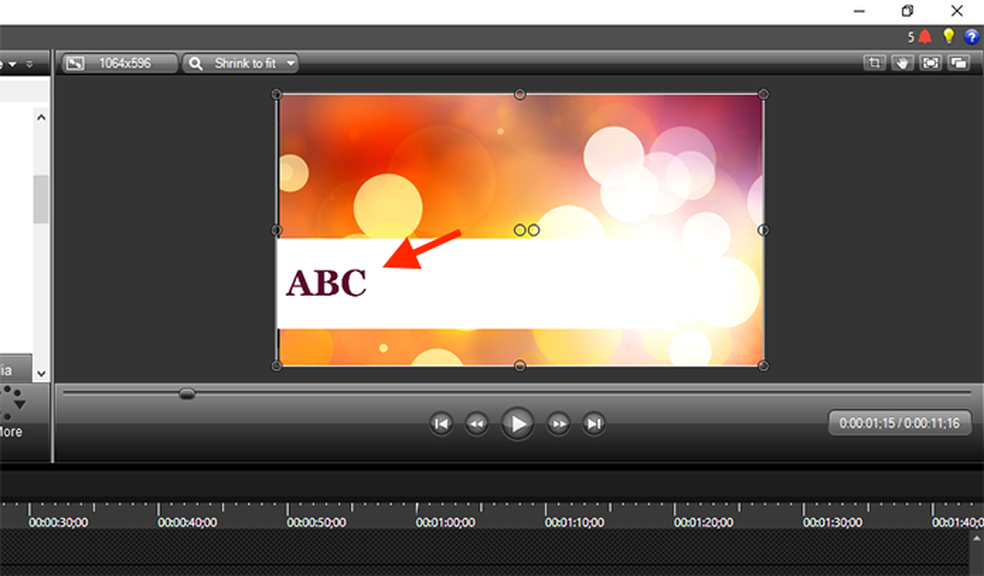Click the right circle of the center handle pair
This screenshot has height=576, width=984.
click(x=533, y=230)
